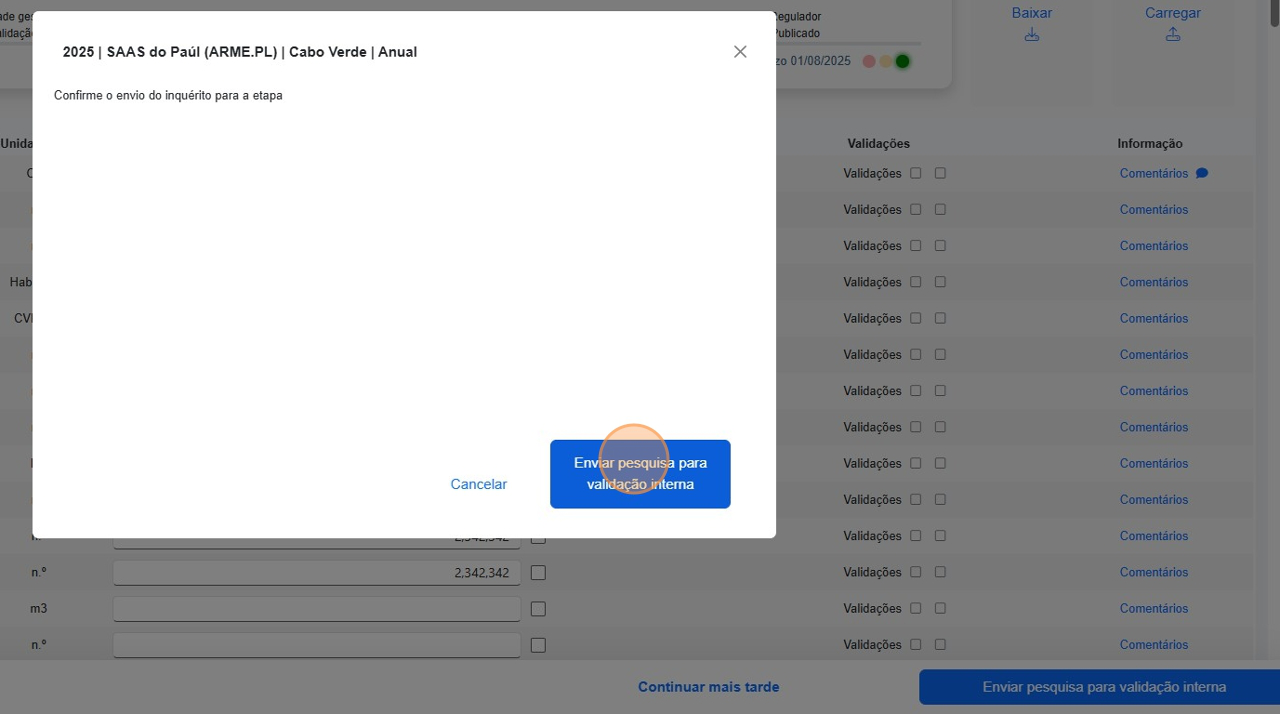Open Comentários link in the second row
The width and height of the screenshot is (1280, 714).
[x=1154, y=209]
